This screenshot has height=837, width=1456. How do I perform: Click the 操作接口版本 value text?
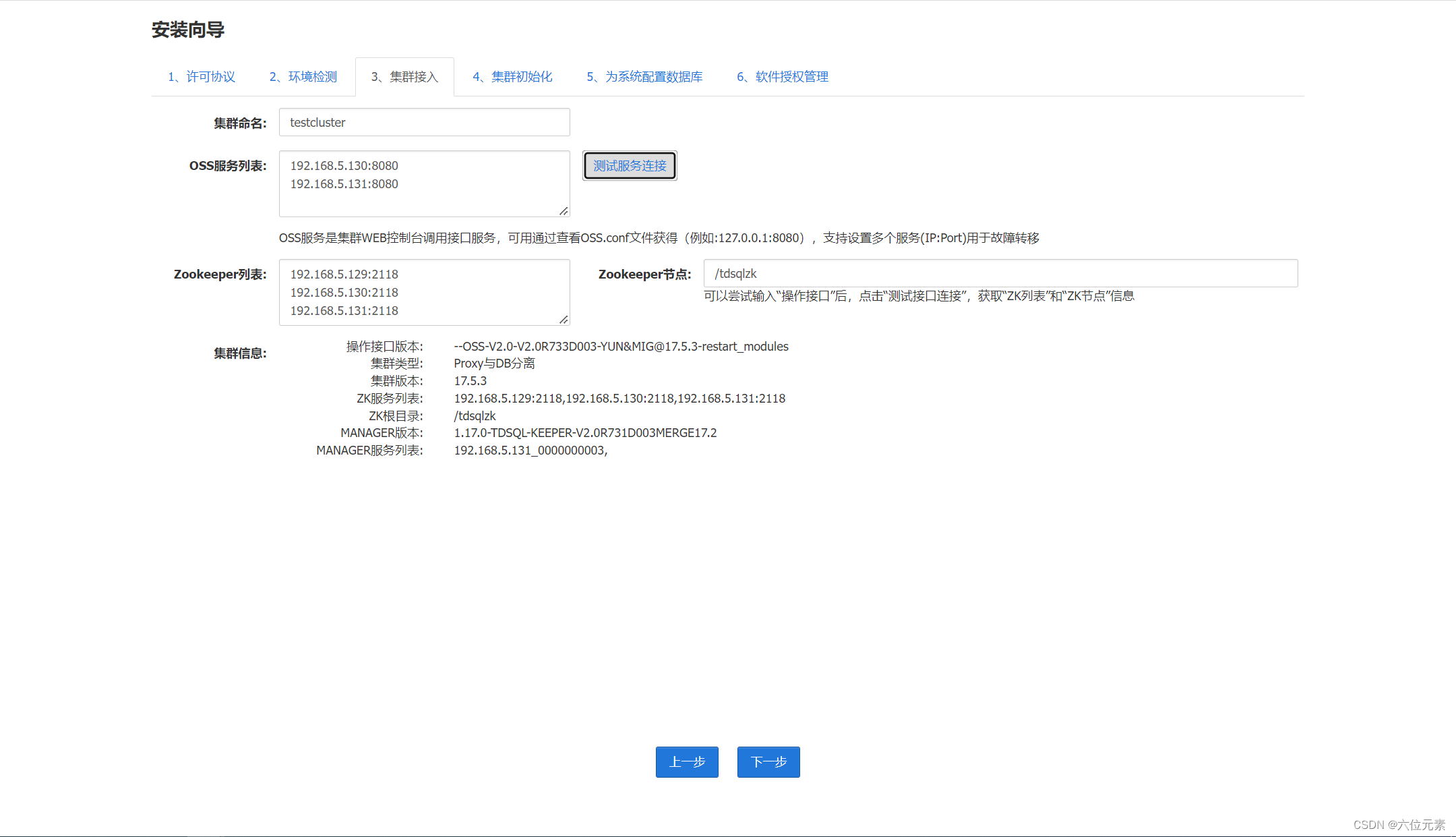click(x=621, y=347)
